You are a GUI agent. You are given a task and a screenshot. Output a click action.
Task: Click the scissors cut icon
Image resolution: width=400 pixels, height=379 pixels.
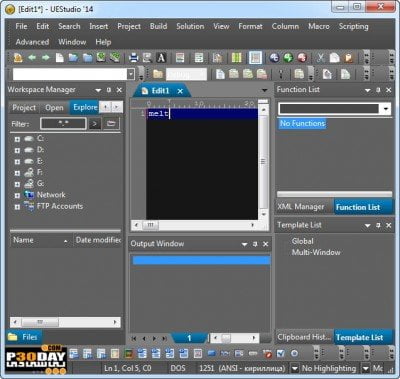320,58
